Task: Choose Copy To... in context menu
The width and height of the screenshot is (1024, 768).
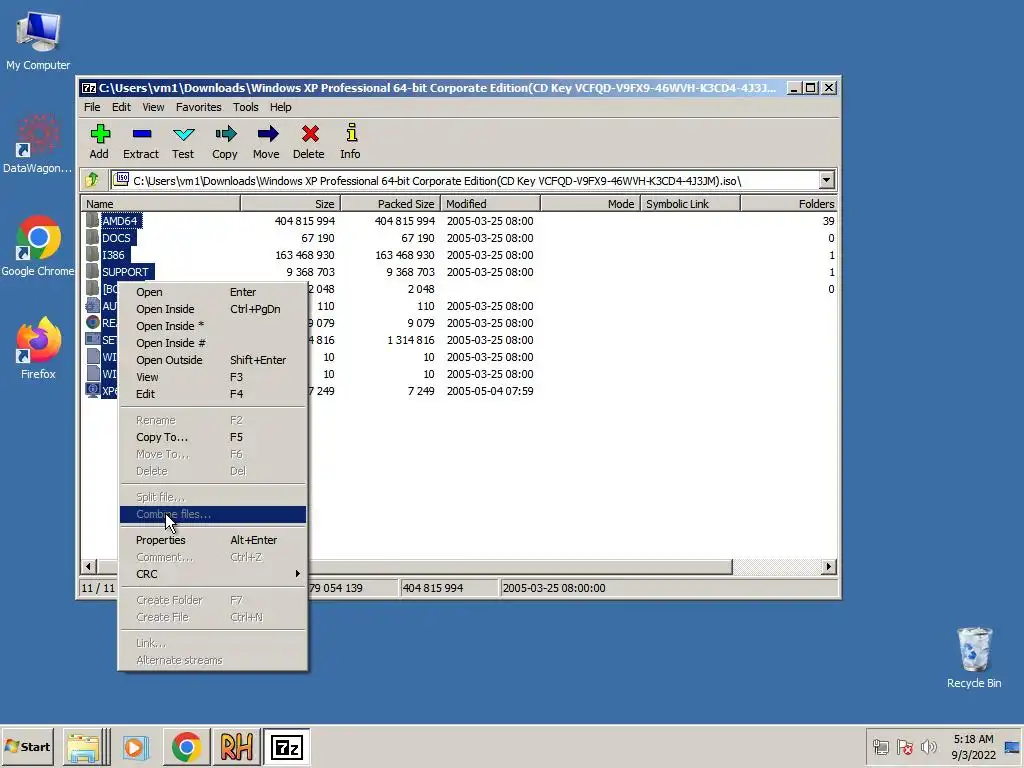Action: [213, 437]
